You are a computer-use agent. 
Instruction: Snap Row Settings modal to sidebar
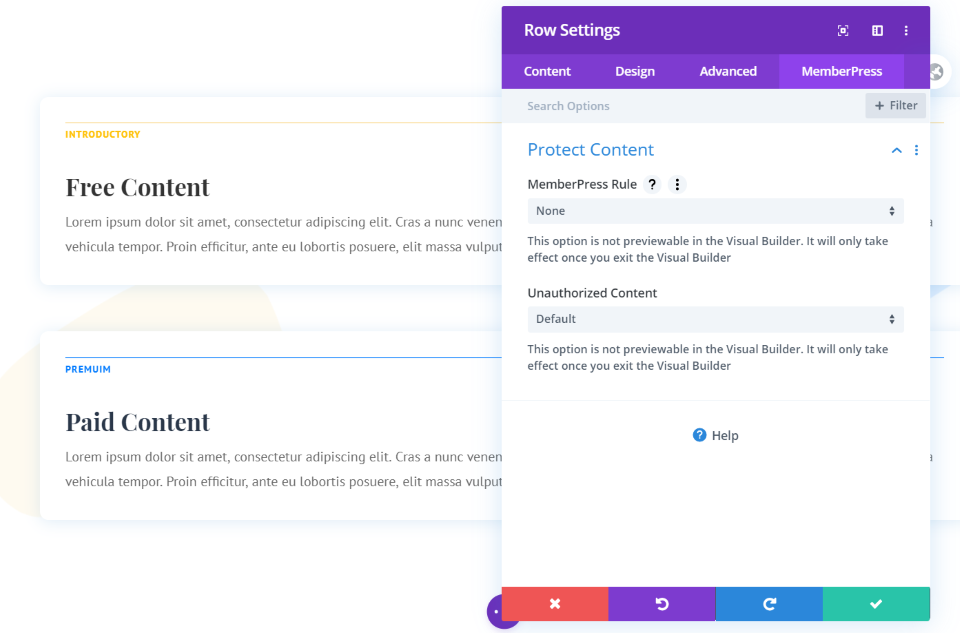(877, 31)
